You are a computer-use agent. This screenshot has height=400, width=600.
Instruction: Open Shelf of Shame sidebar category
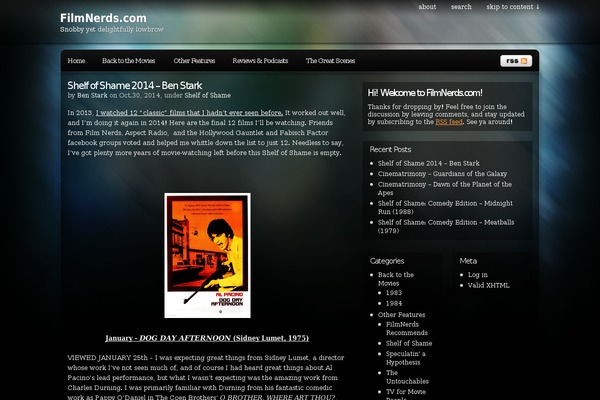(409, 343)
